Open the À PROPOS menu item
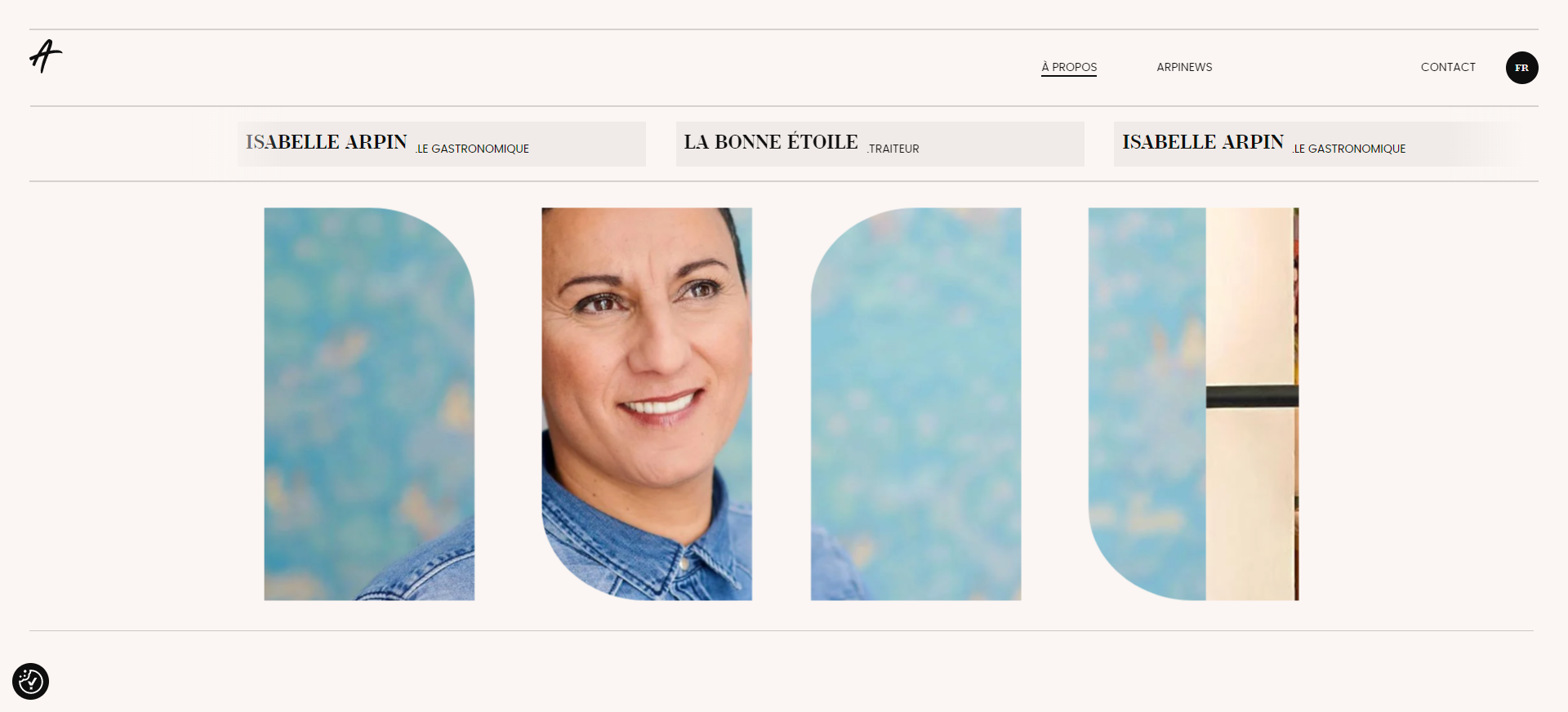Viewport: 1568px width, 712px height. tap(1069, 67)
